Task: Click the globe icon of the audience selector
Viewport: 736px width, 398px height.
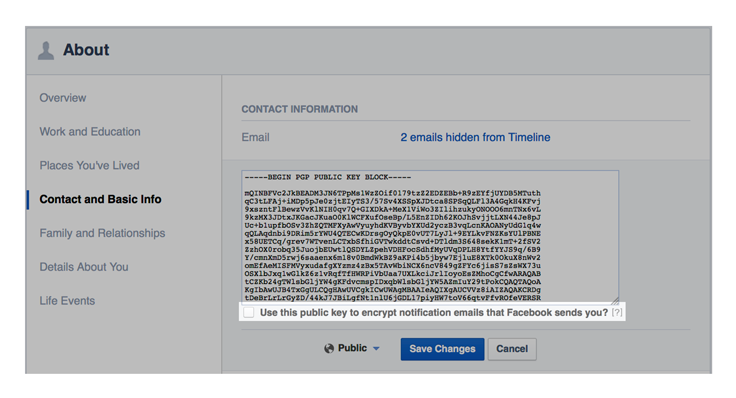Action: pyautogui.click(x=329, y=348)
